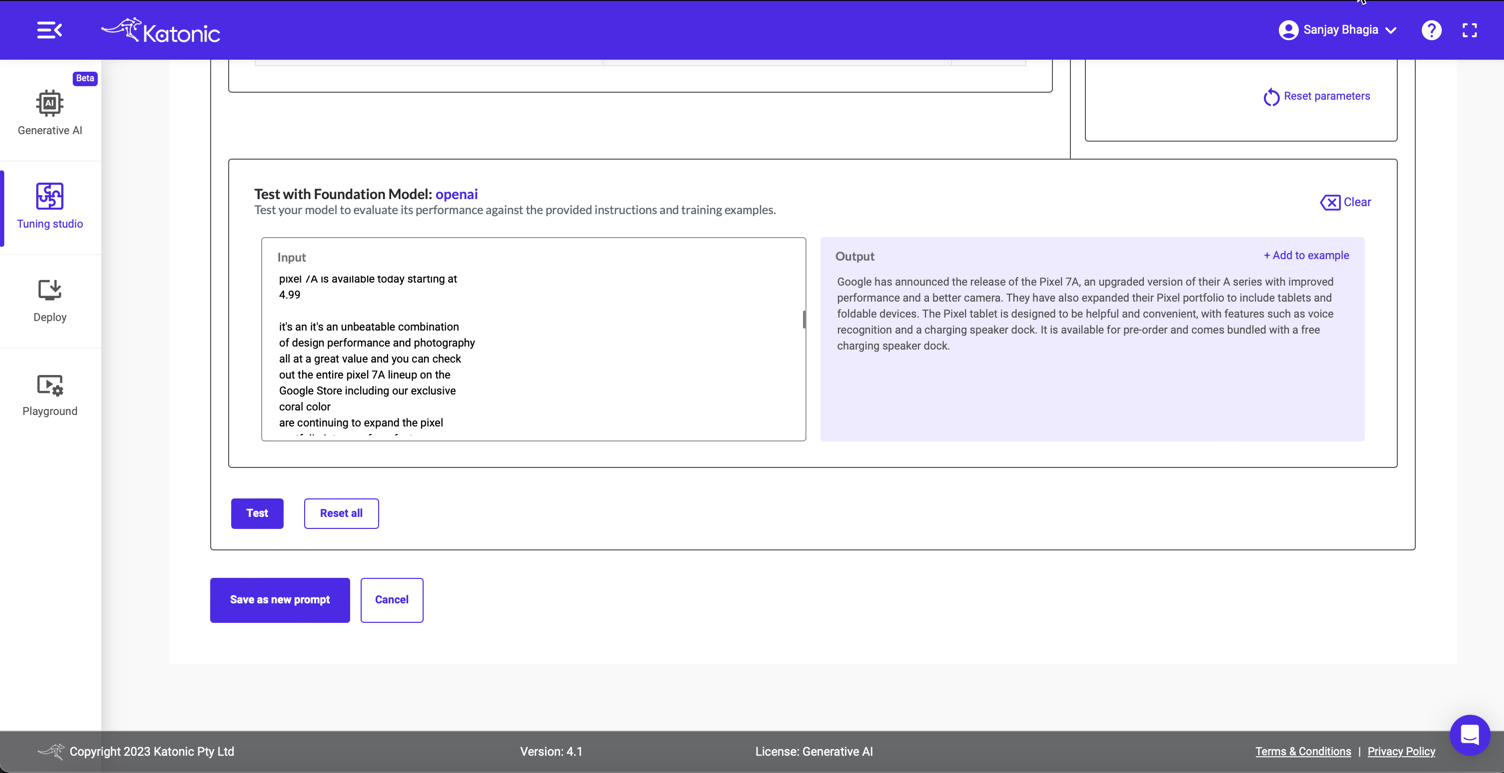The height and width of the screenshot is (773, 1504).
Task: Click Reset parameters link
Action: pos(1327,96)
